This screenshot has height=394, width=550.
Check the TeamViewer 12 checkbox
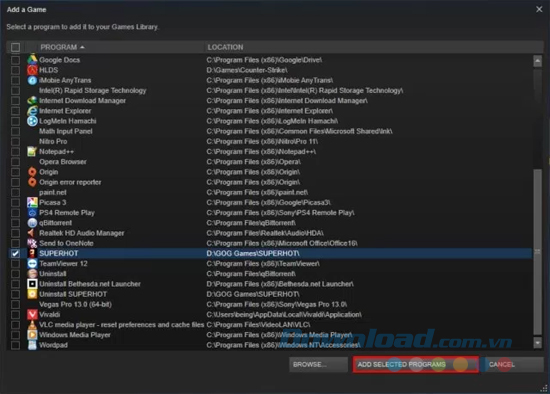coord(15,263)
